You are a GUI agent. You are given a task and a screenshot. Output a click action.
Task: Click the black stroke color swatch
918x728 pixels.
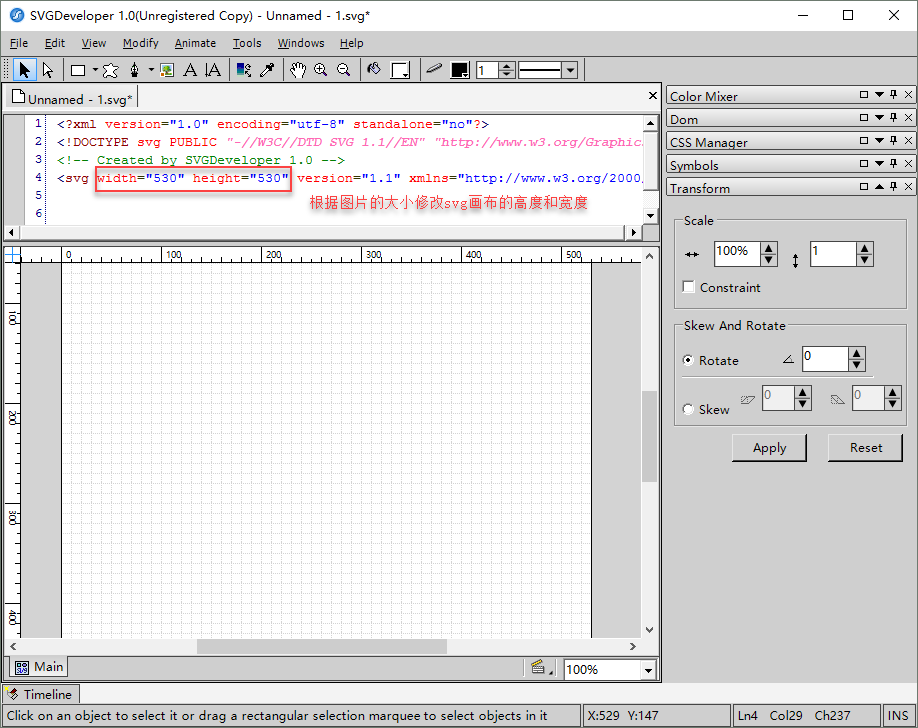click(460, 70)
